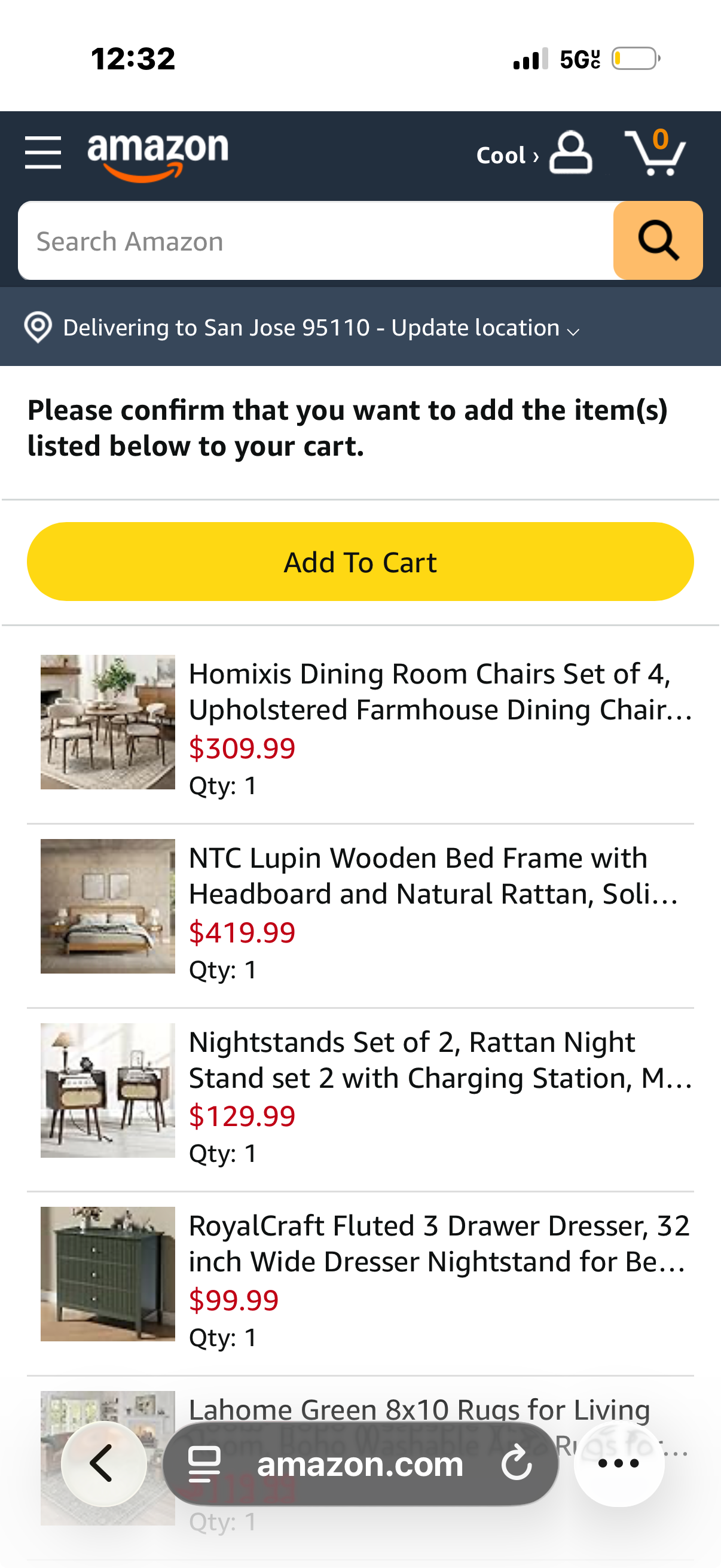Open the browser three-dot more menu
This screenshot has width=721, height=1568.
(618, 1463)
